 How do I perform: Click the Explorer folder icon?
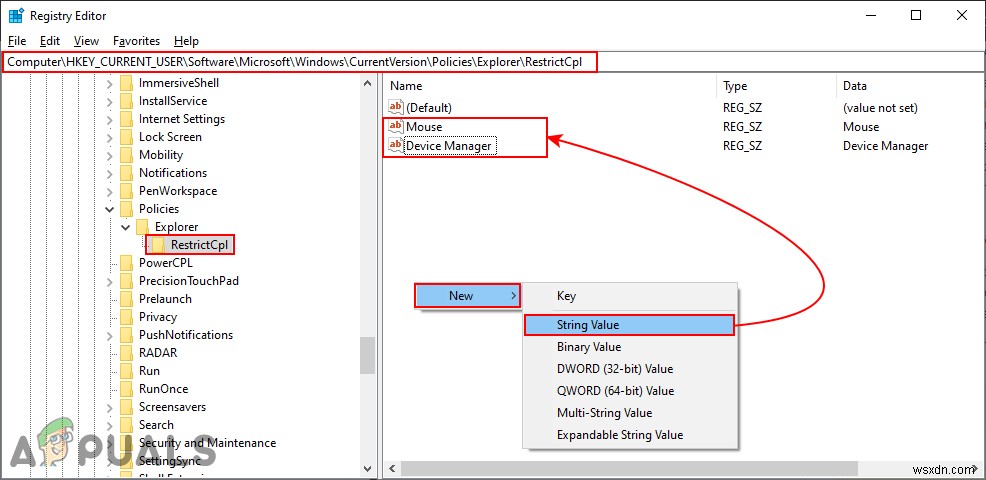tap(143, 226)
